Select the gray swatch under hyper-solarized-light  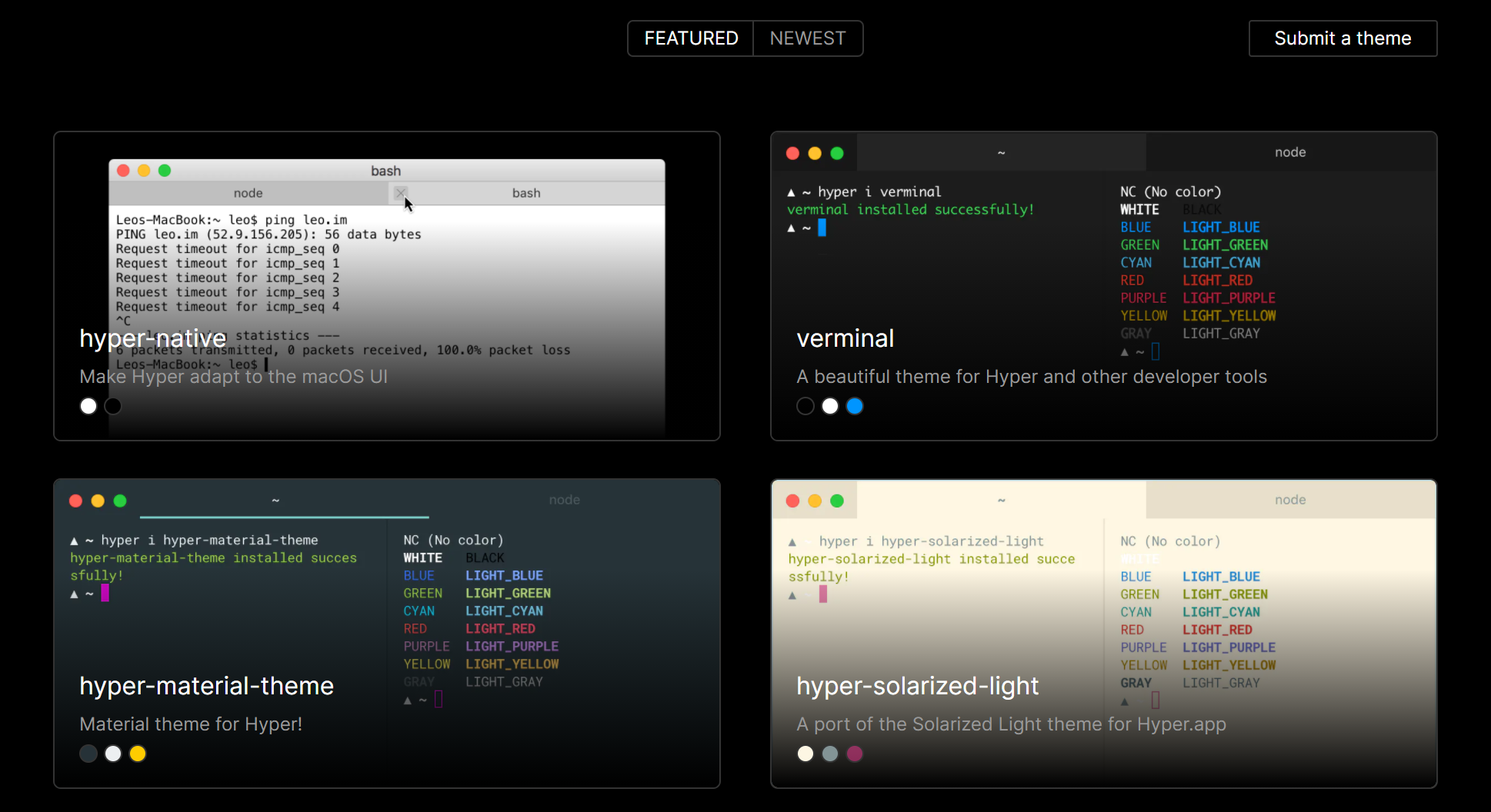tap(830, 754)
